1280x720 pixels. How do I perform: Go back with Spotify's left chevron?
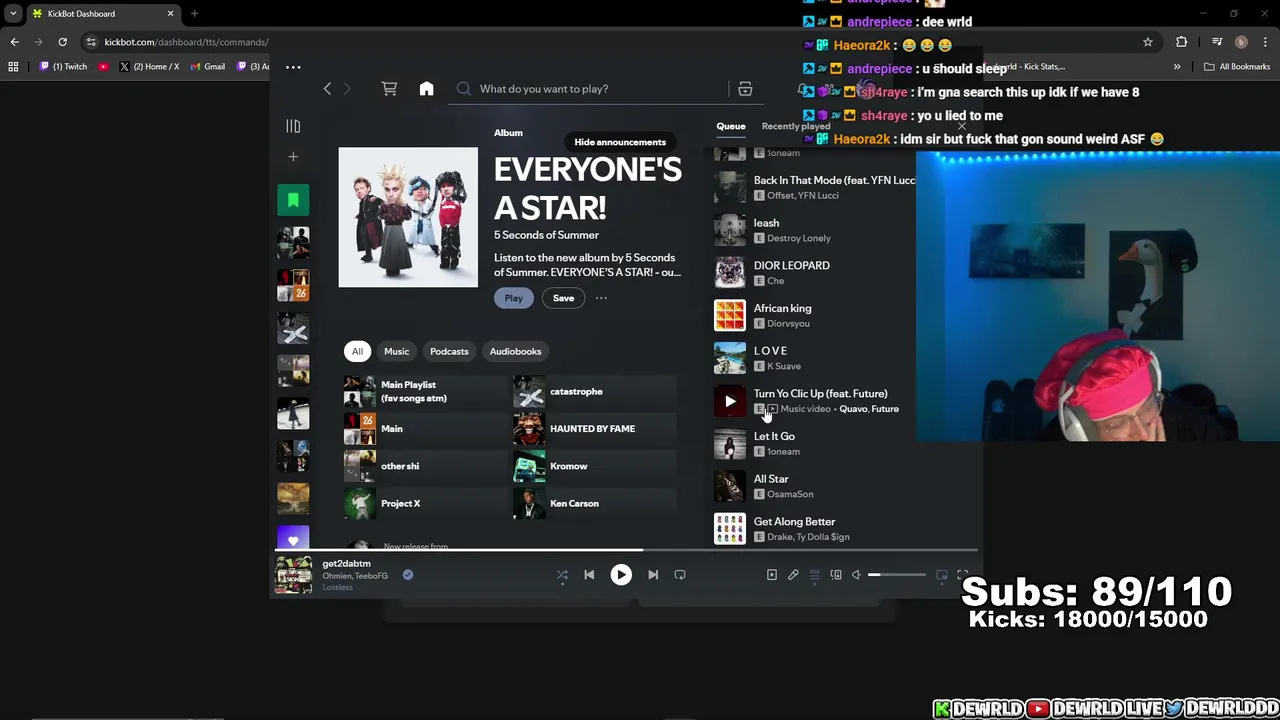(x=327, y=89)
